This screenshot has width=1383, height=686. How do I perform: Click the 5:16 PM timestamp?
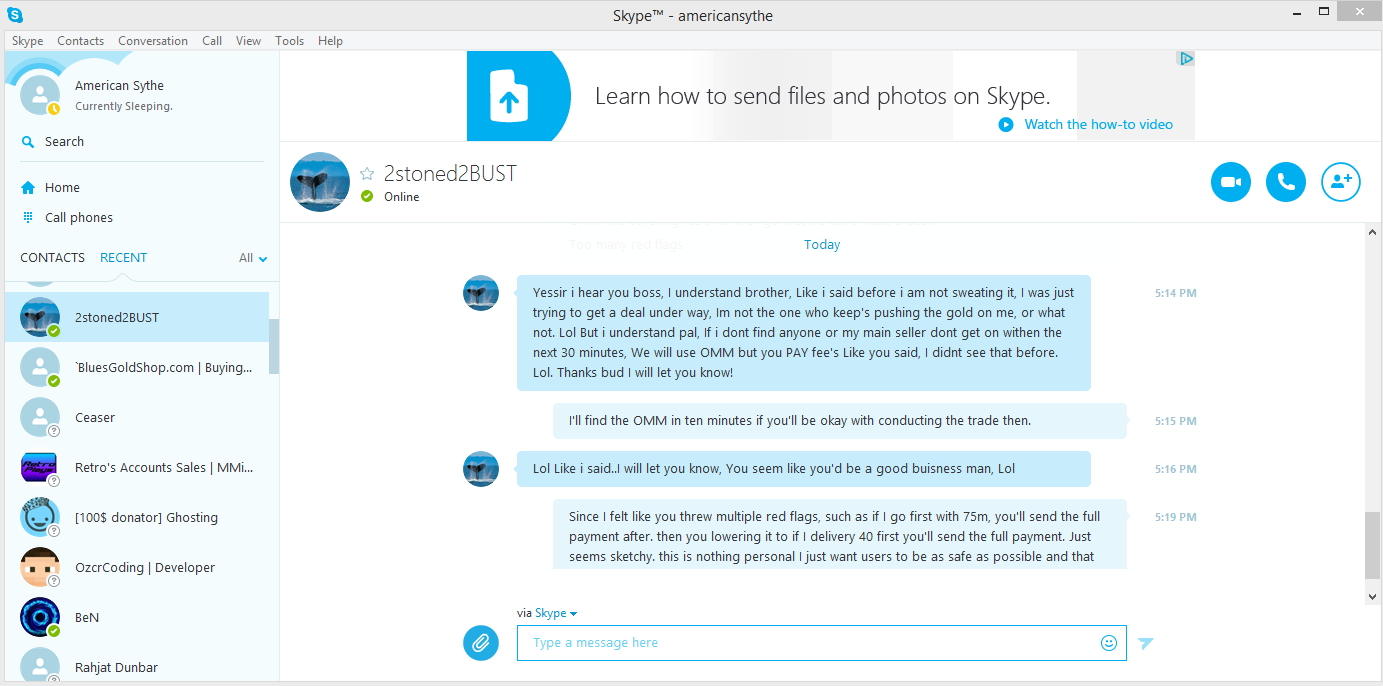click(x=1175, y=470)
